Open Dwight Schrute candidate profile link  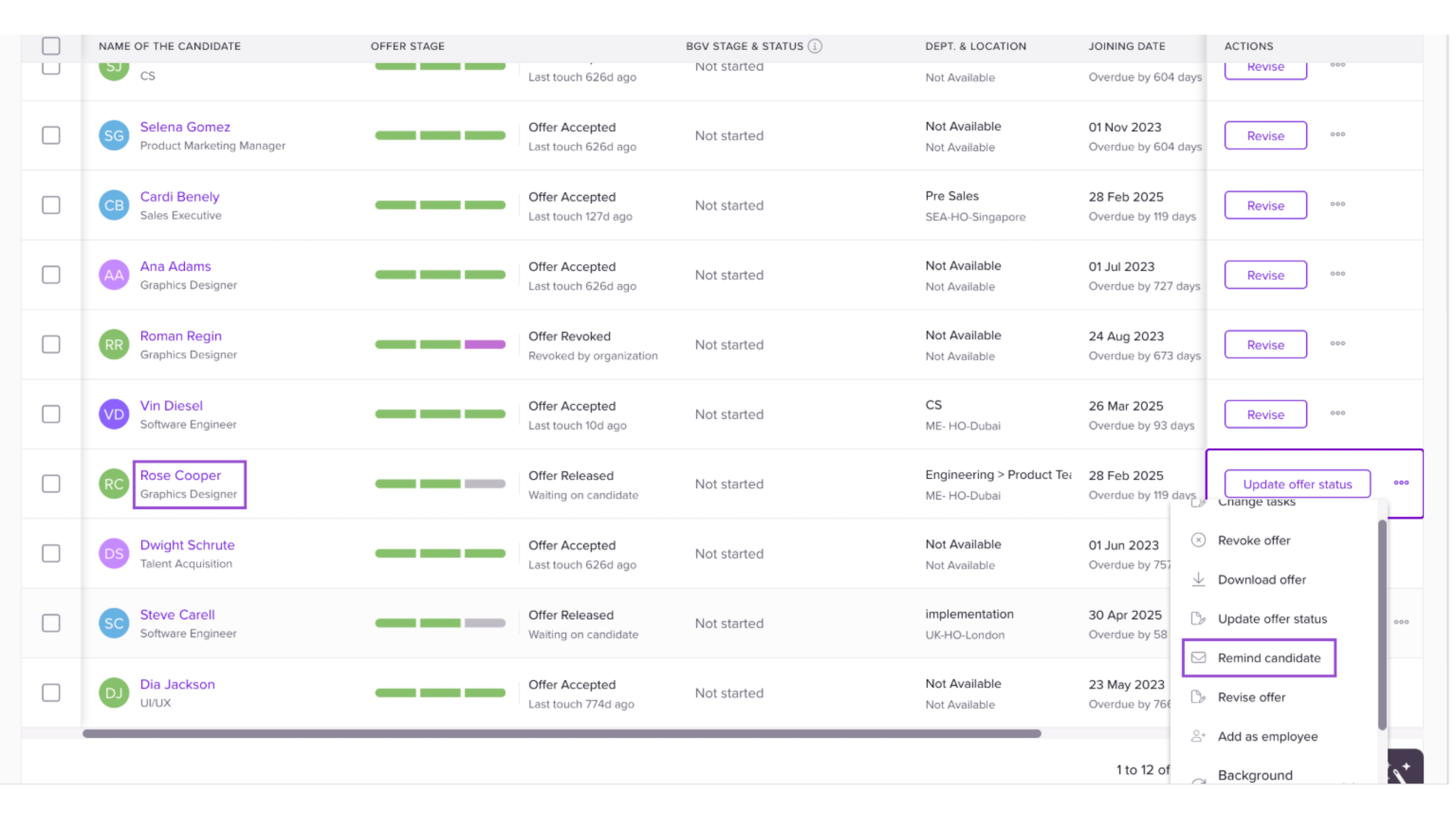point(187,545)
